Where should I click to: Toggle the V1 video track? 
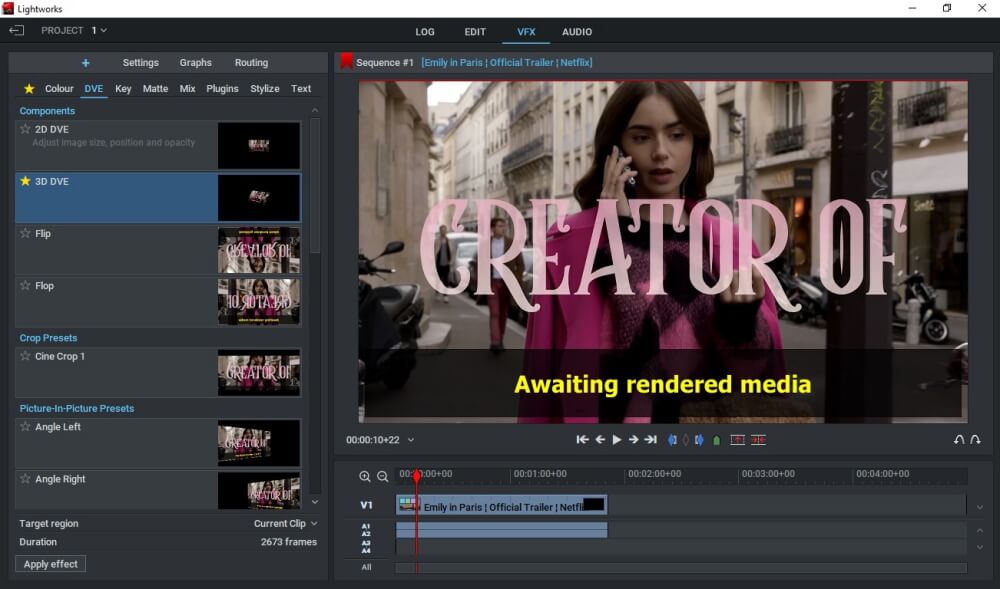366,505
